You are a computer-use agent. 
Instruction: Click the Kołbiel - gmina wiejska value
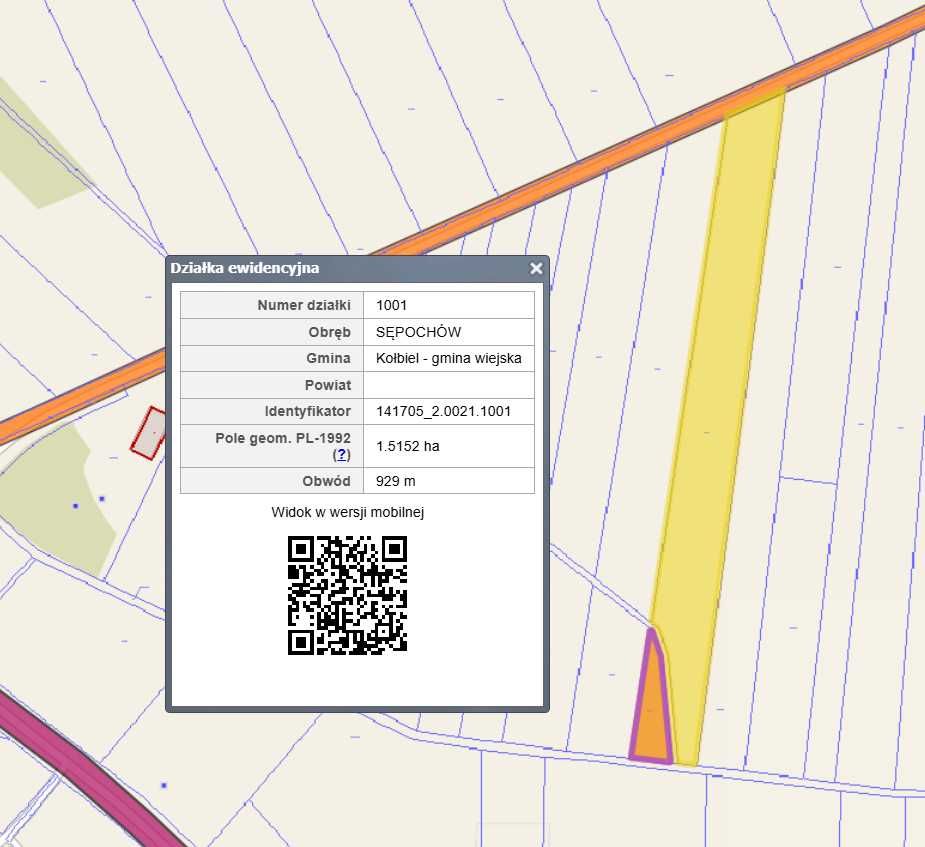coord(448,358)
